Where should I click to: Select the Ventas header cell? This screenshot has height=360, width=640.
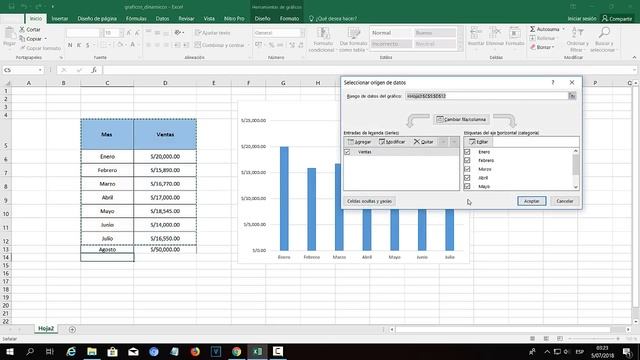(165, 134)
